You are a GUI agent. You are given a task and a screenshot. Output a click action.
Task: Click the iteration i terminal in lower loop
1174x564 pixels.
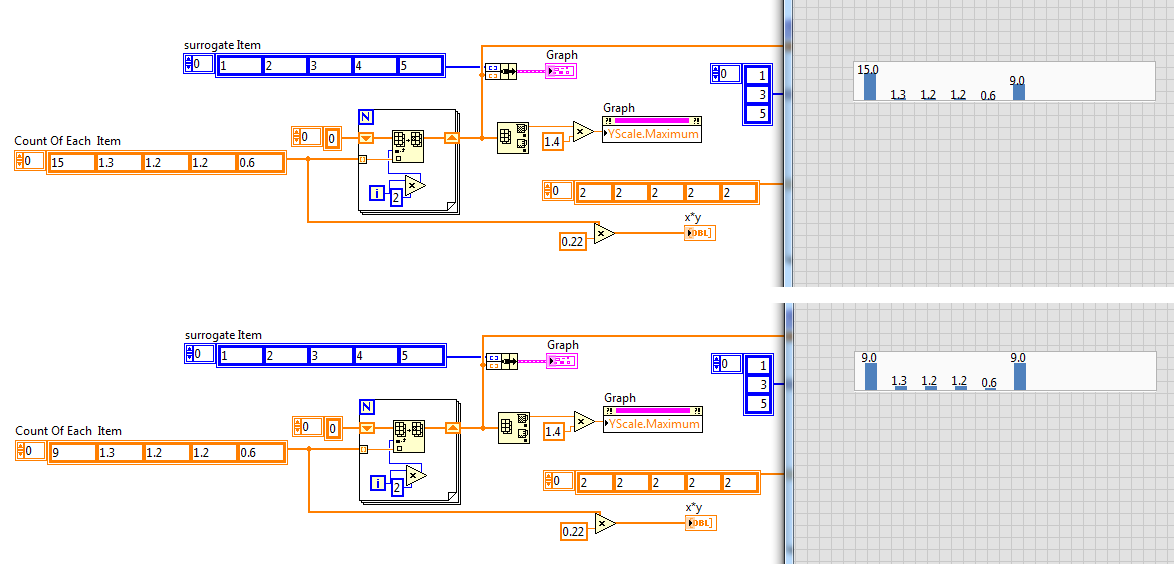378,485
